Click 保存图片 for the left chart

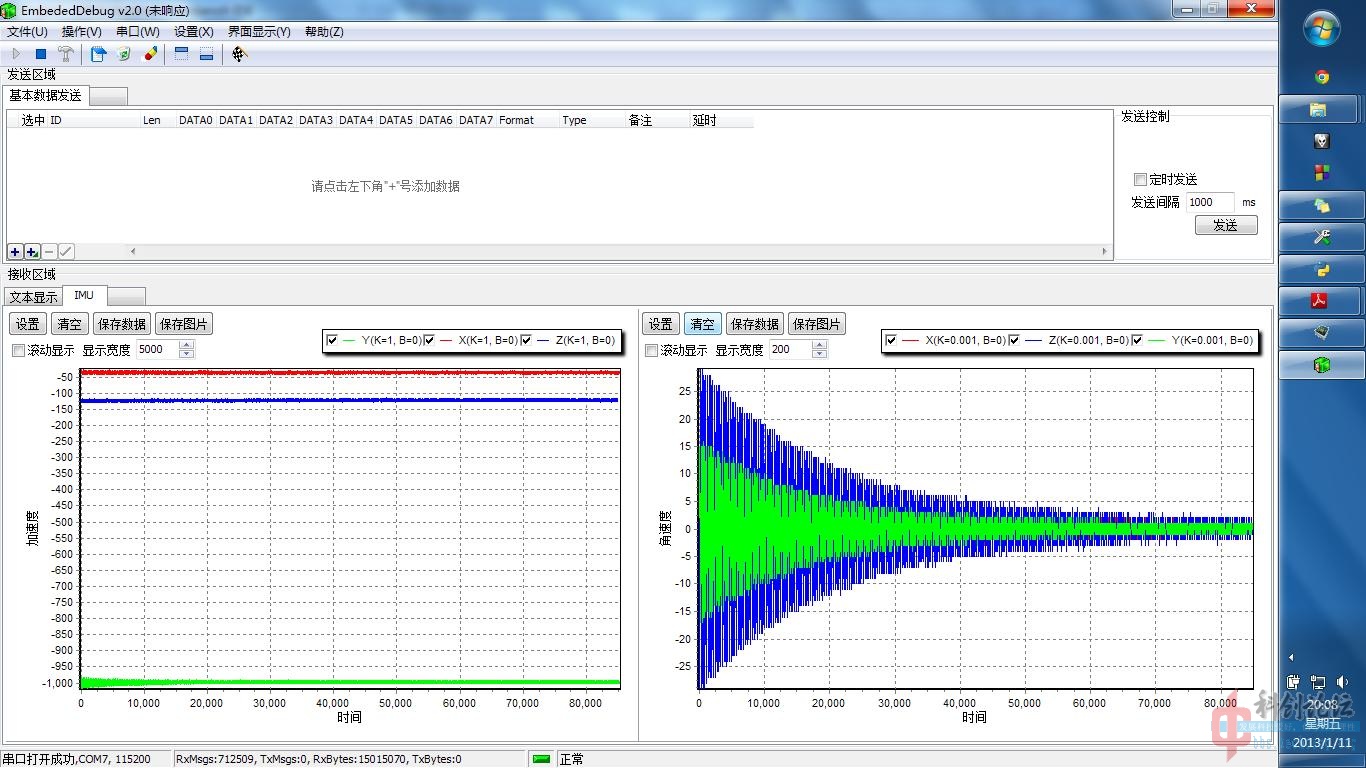[x=184, y=324]
